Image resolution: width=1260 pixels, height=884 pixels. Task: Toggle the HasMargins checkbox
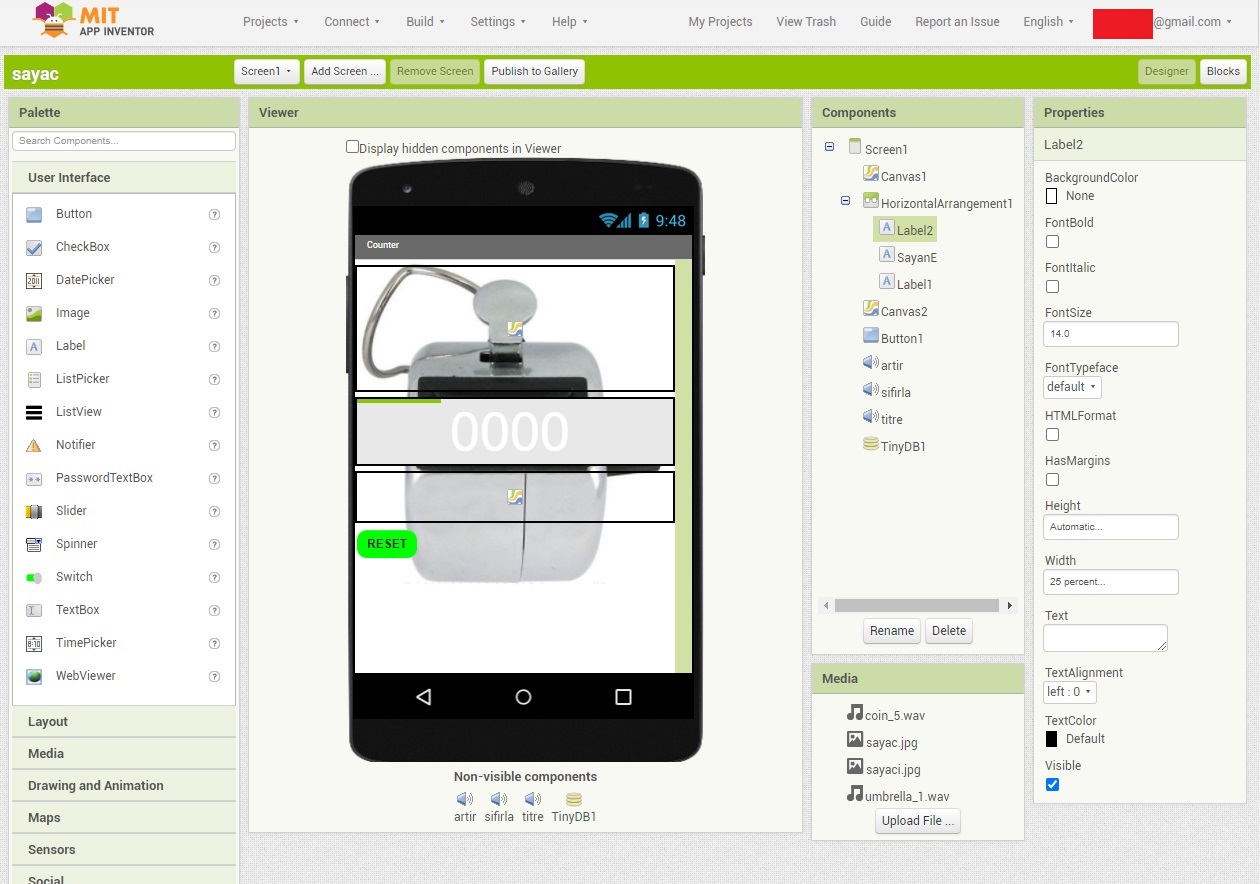[x=1052, y=479]
